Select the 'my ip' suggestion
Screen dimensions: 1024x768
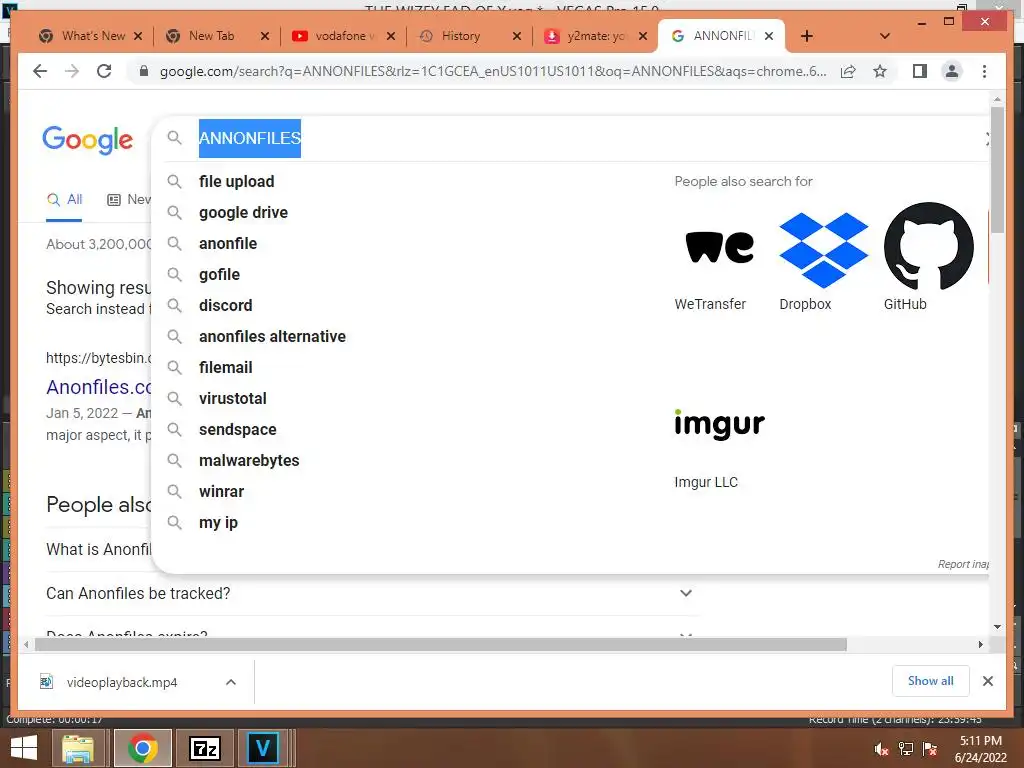point(218,522)
